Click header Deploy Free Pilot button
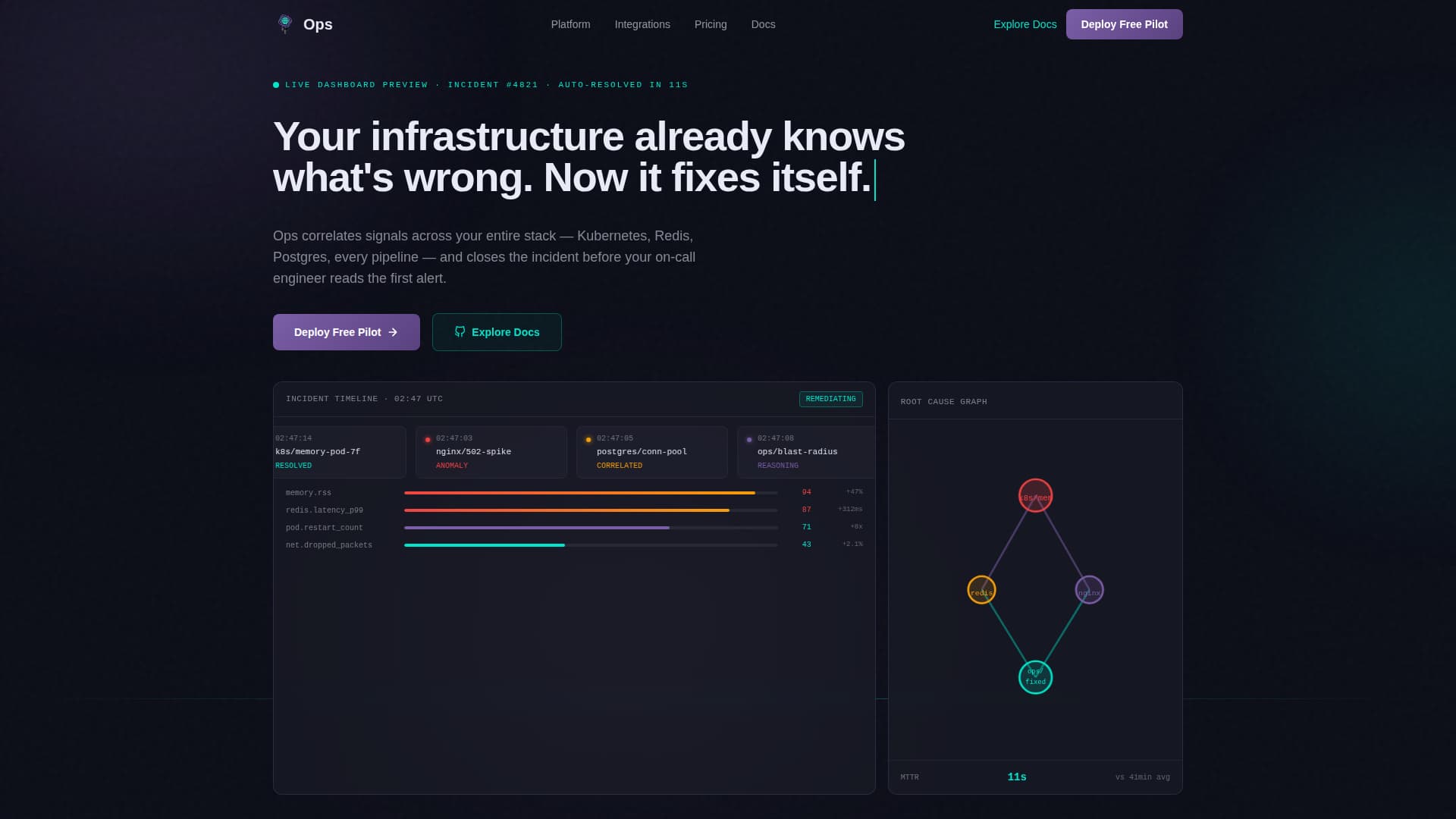 [x=1124, y=24]
